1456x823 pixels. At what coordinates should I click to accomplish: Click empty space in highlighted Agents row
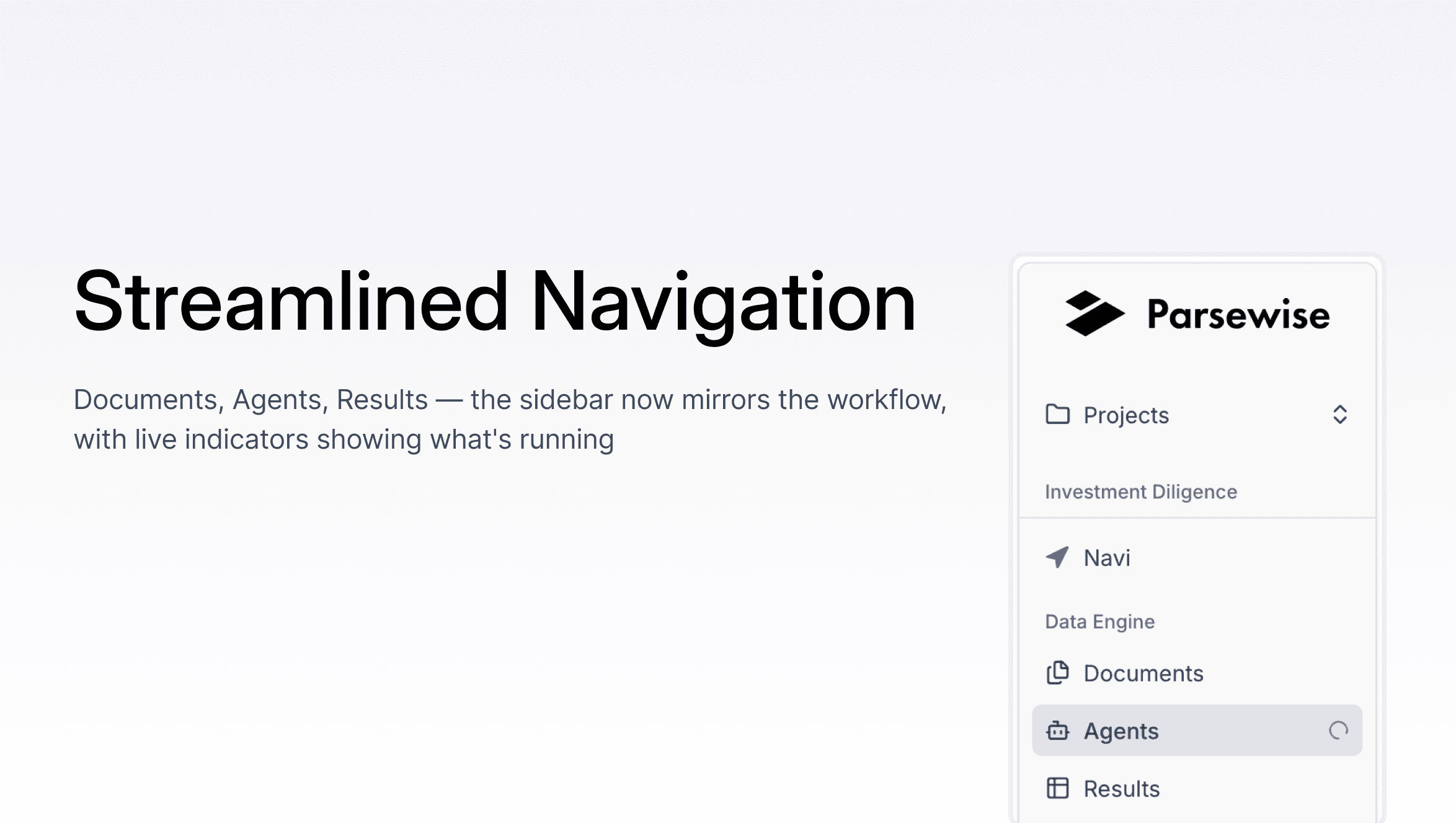point(1240,731)
